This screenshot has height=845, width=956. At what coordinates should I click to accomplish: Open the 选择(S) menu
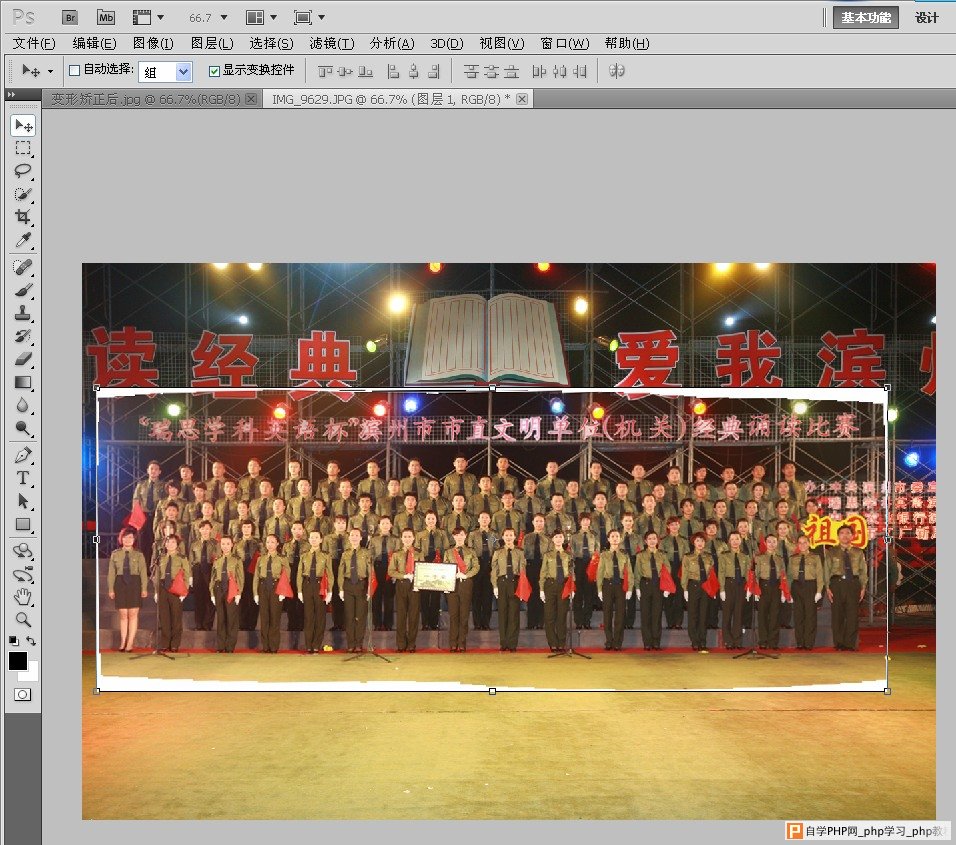tap(271, 43)
